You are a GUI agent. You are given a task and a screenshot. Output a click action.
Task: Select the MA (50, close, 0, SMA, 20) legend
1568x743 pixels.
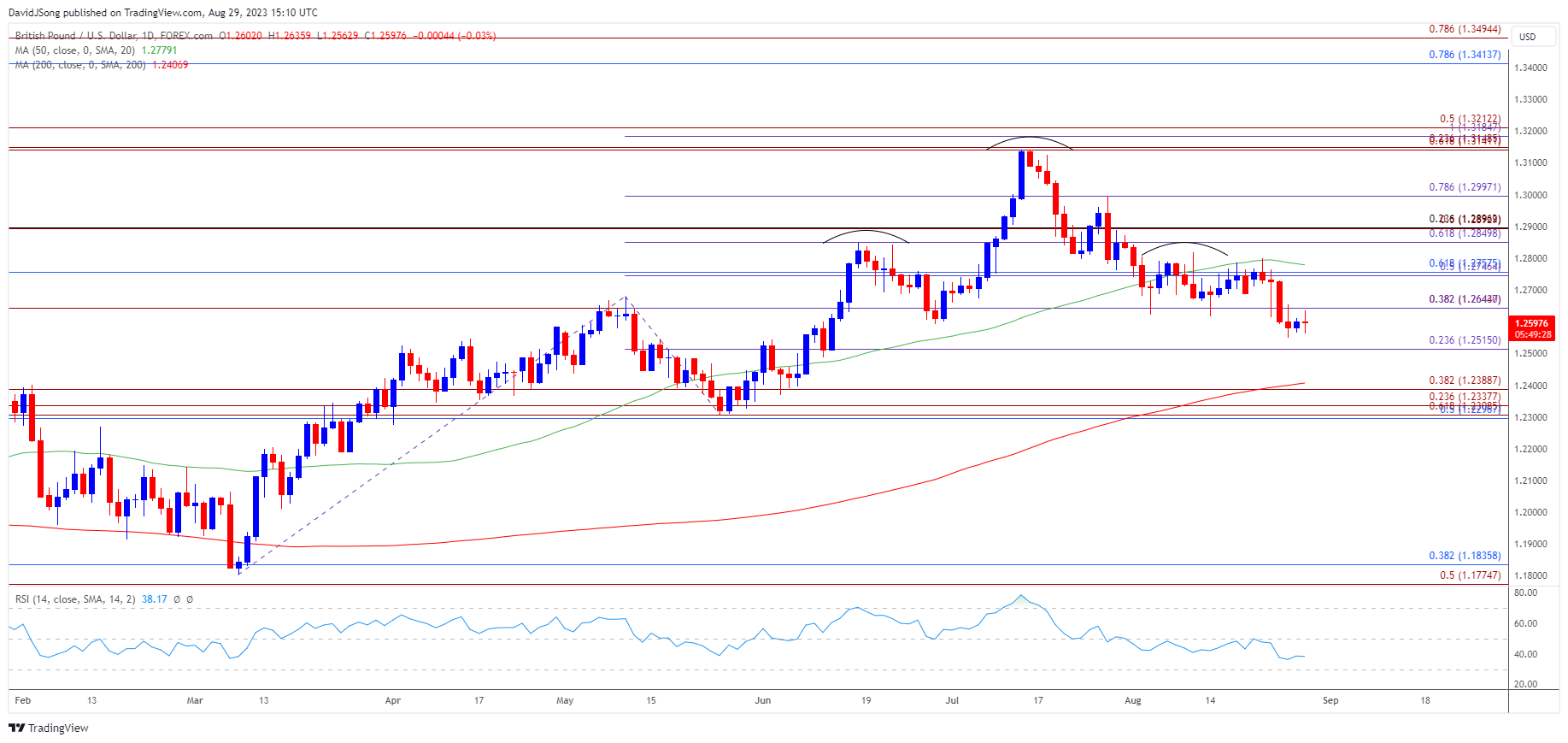(x=75, y=50)
